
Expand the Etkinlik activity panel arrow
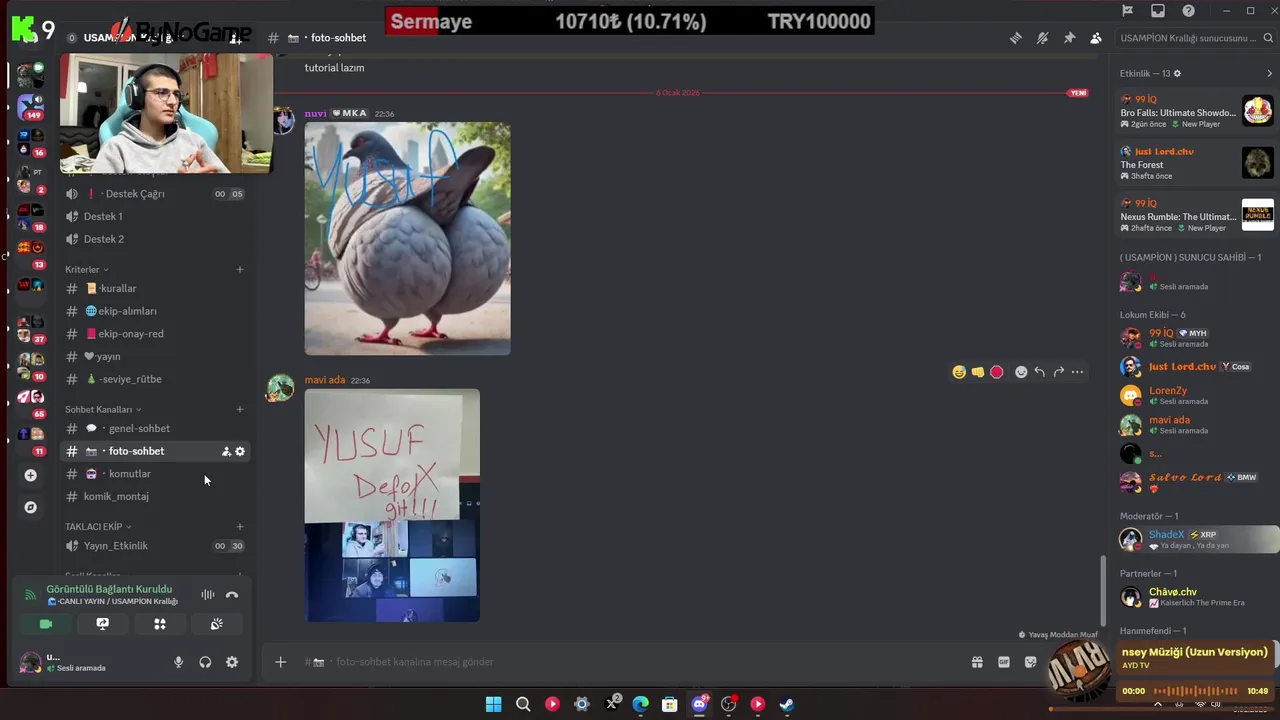click(1270, 73)
